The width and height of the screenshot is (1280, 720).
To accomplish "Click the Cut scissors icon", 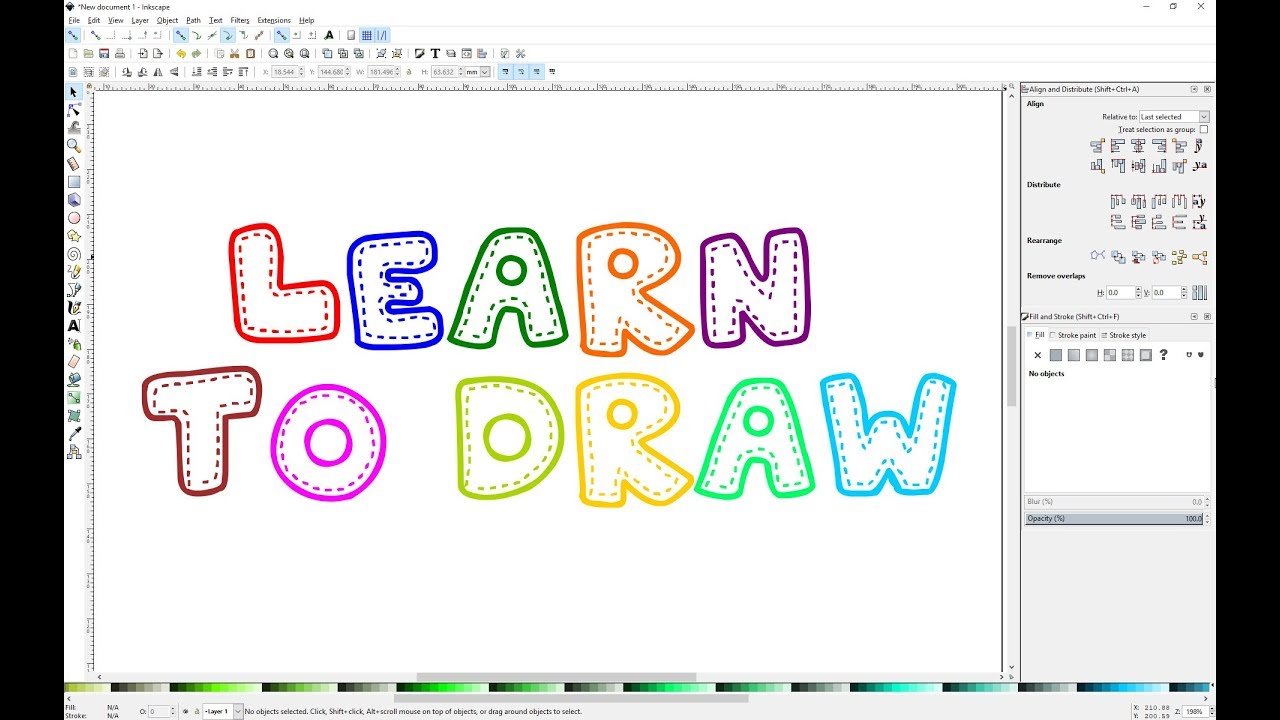I will pyautogui.click(x=234, y=53).
